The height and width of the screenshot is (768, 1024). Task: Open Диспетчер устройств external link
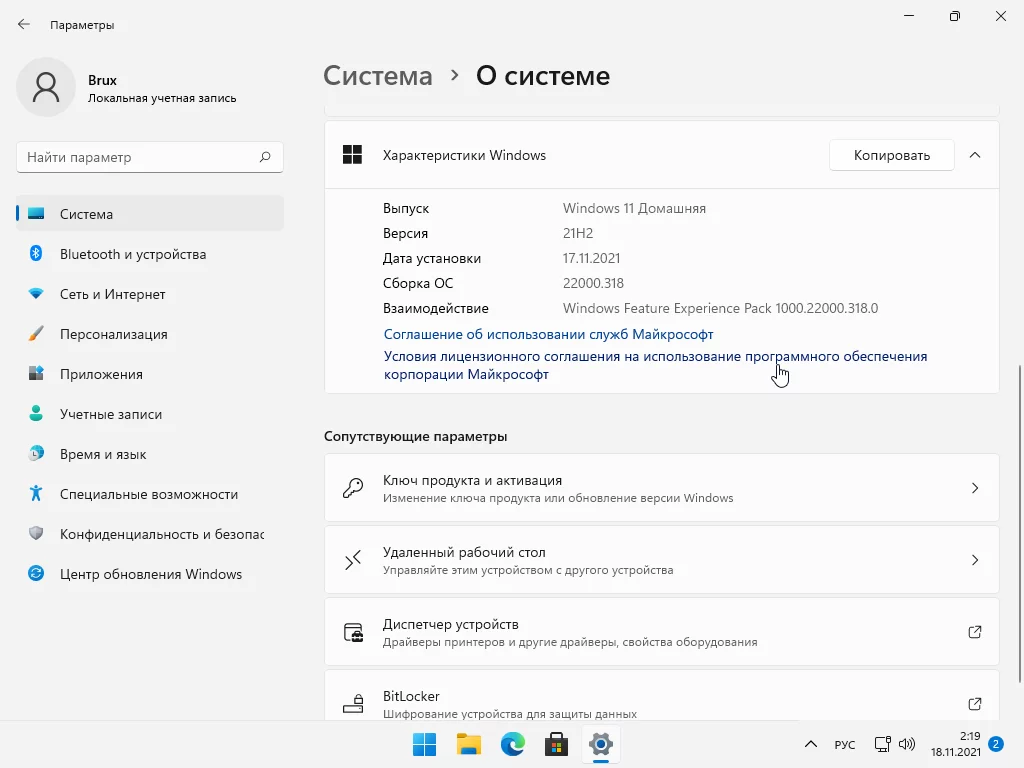pyautogui.click(x=975, y=632)
